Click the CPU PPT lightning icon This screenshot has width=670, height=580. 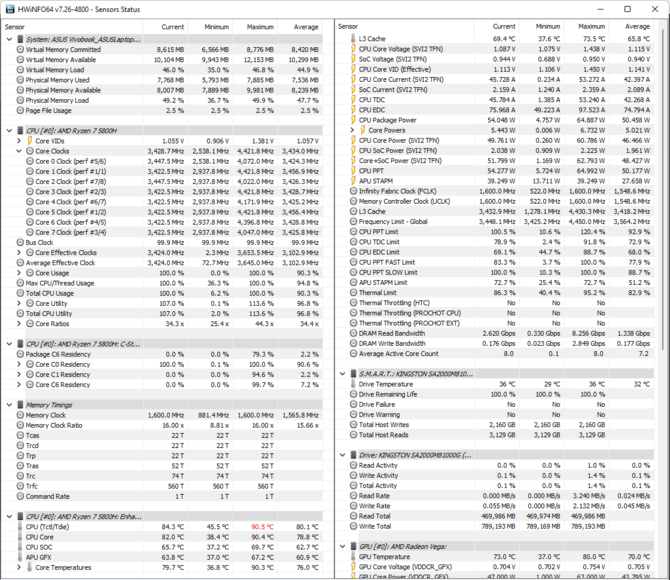click(x=353, y=171)
